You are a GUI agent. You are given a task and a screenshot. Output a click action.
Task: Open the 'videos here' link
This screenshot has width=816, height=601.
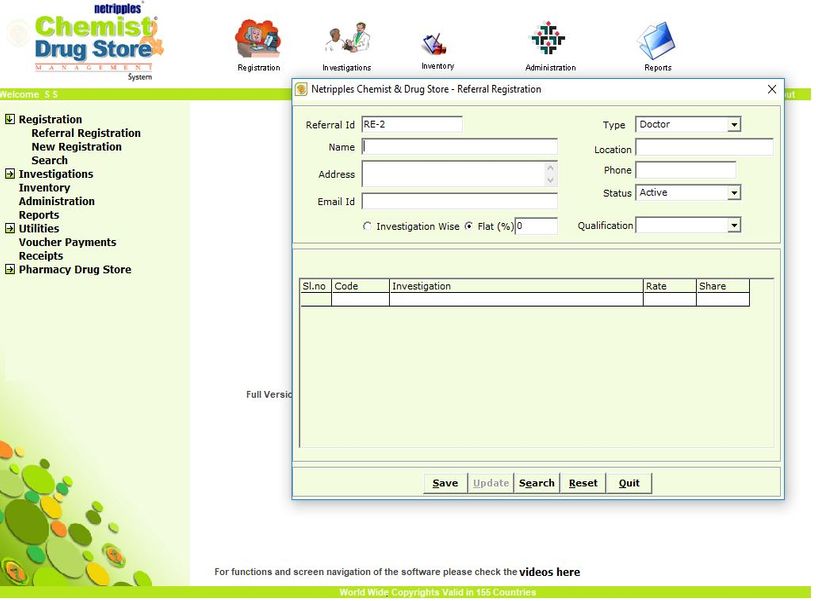[x=550, y=572]
